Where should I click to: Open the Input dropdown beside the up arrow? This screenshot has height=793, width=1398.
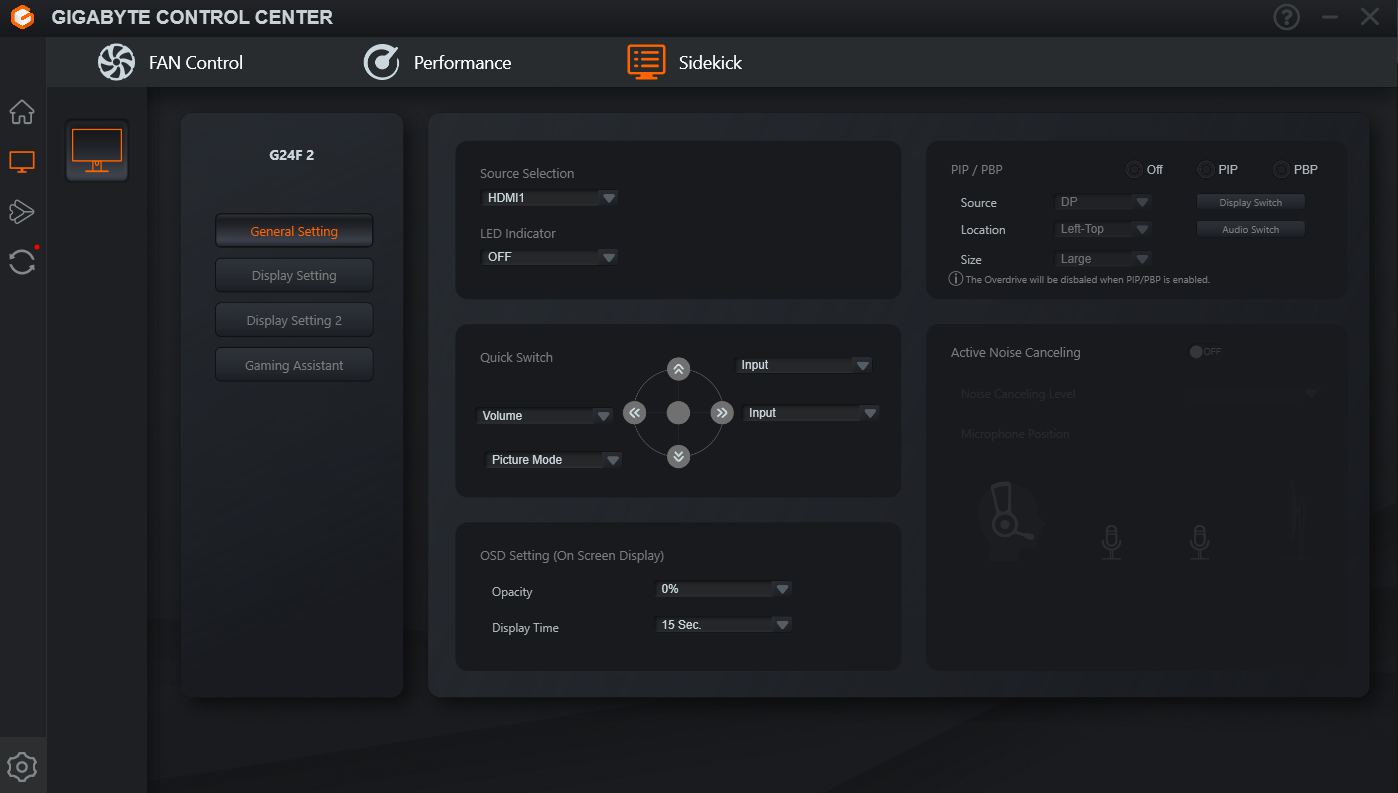pyautogui.click(x=804, y=365)
